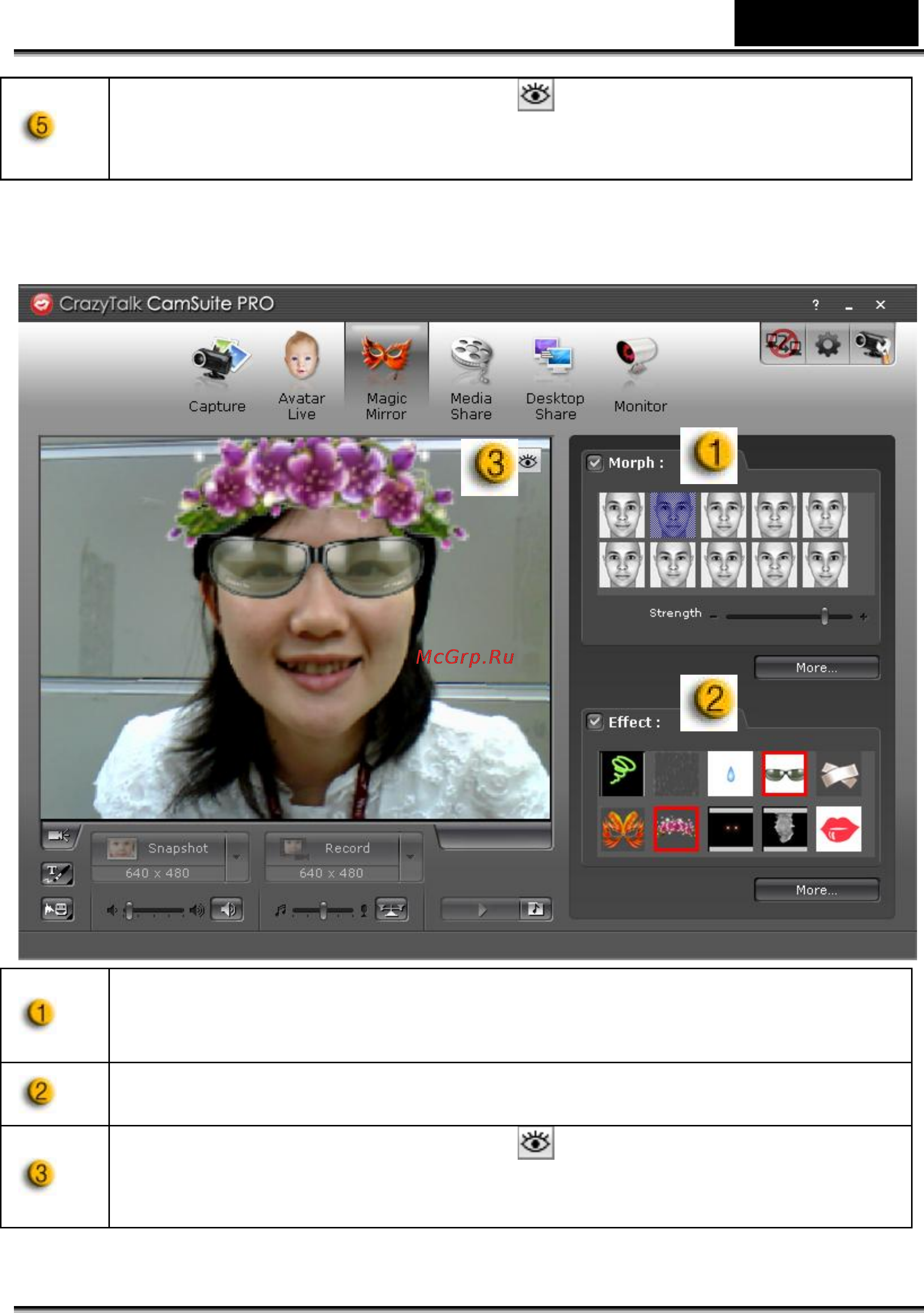The width and height of the screenshot is (924, 1313).
Task: Click More button under Morph panel
Action: pyautogui.click(x=817, y=667)
